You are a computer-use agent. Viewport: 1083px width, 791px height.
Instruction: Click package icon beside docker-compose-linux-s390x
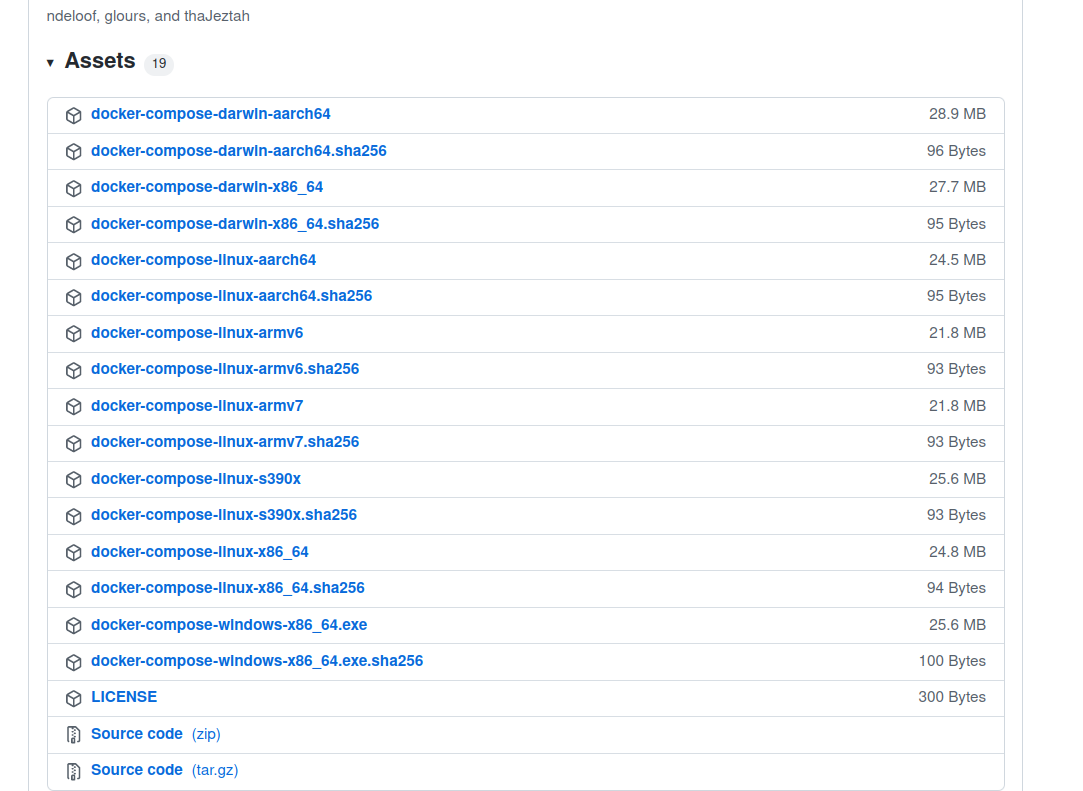74,480
